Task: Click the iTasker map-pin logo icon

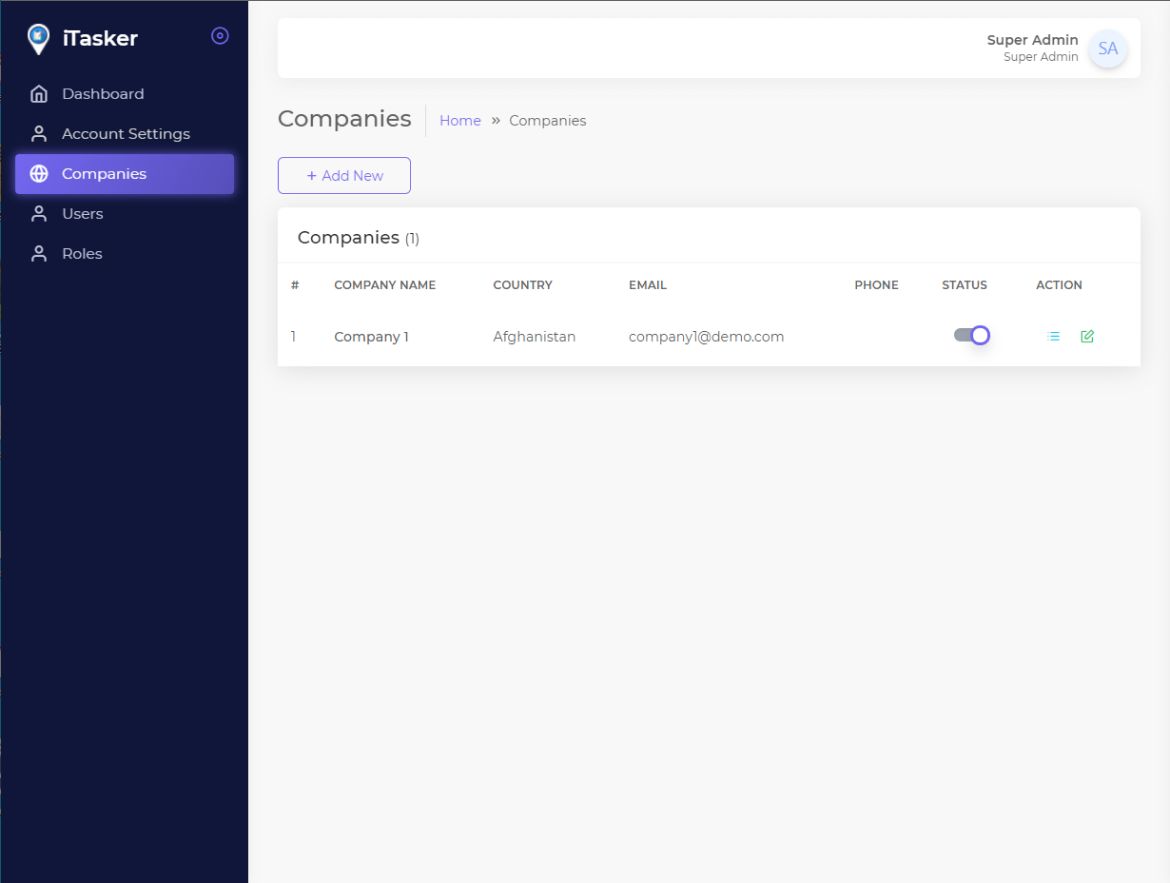Action: point(38,39)
